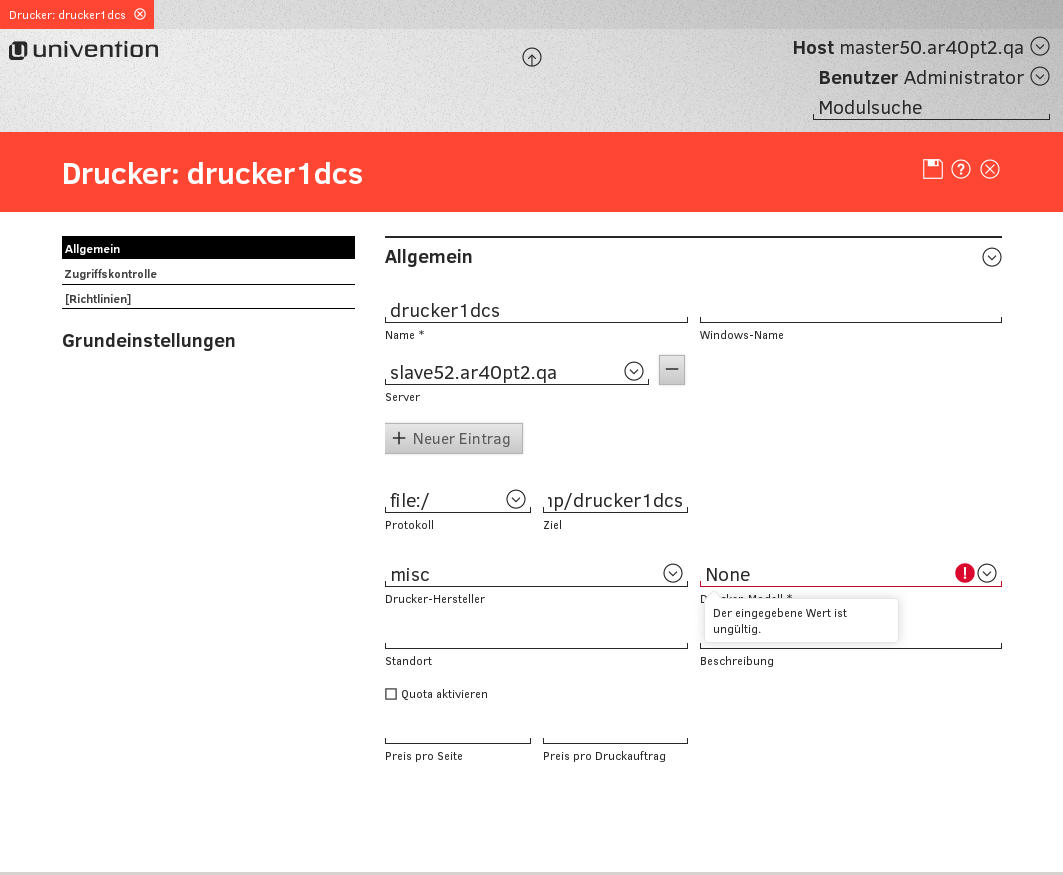
Task: Close the drucker1dcs tab with X
Action: pos(140,14)
